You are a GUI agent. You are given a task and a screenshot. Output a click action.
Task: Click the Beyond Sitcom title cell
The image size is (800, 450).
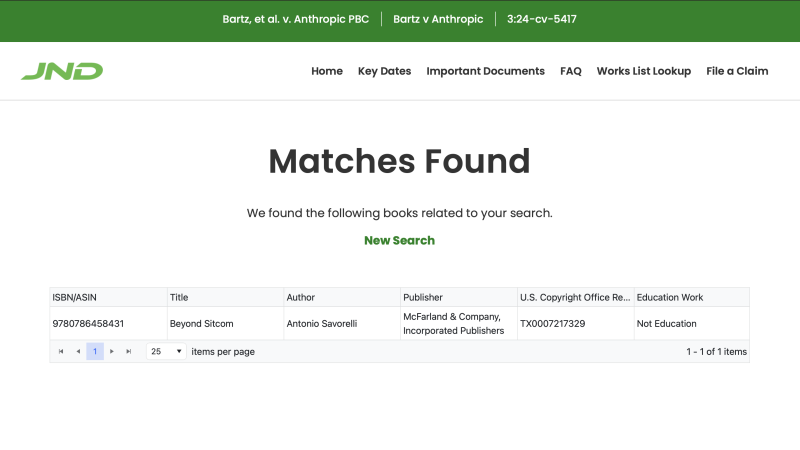pos(225,323)
